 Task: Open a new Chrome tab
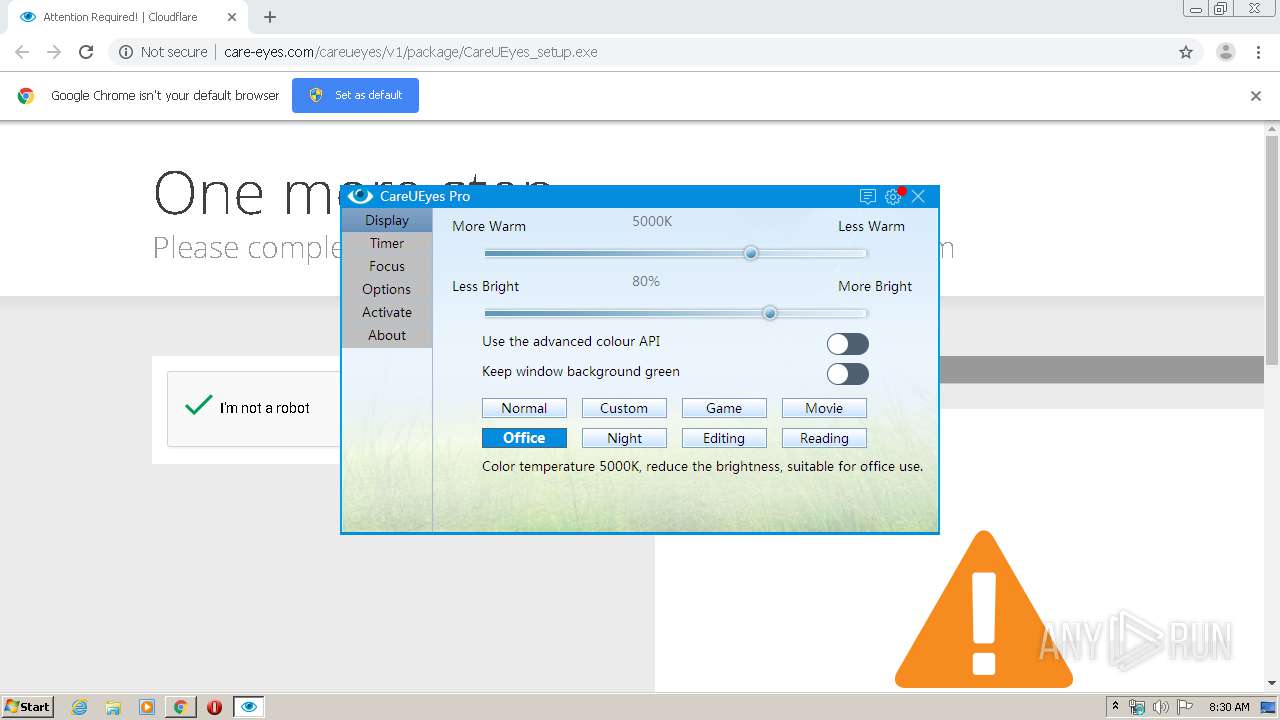(x=270, y=17)
